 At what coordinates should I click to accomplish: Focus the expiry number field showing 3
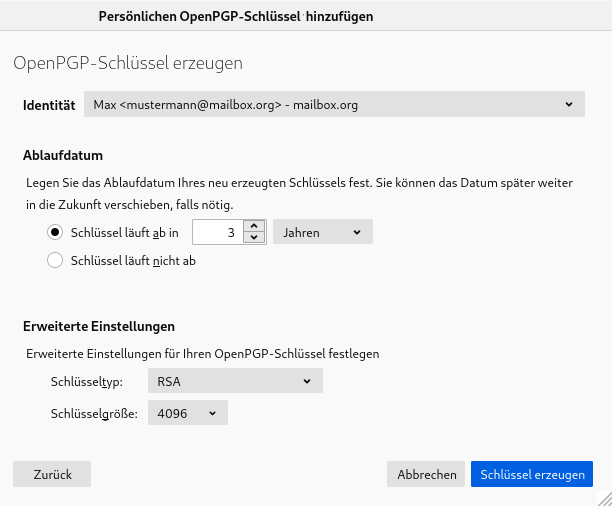(218, 232)
